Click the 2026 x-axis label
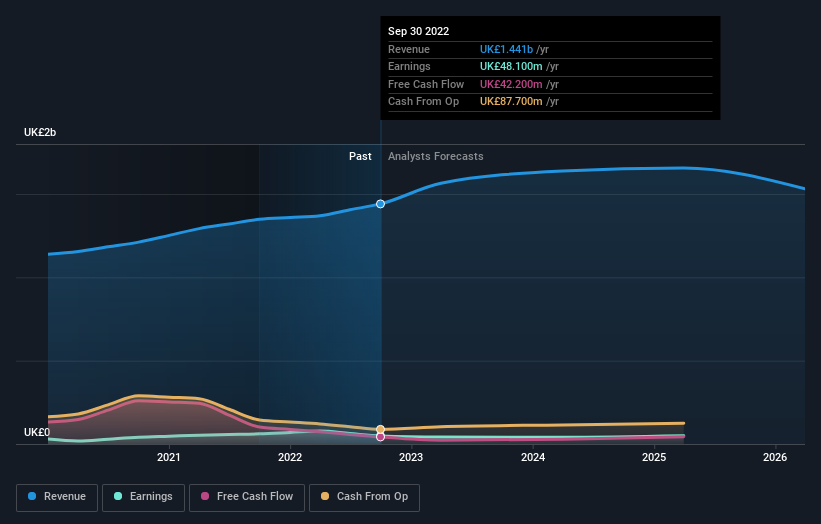This screenshot has width=821, height=524. coord(775,458)
